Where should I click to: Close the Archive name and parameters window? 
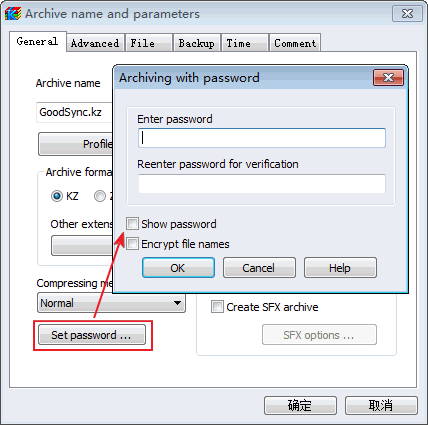click(x=407, y=14)
